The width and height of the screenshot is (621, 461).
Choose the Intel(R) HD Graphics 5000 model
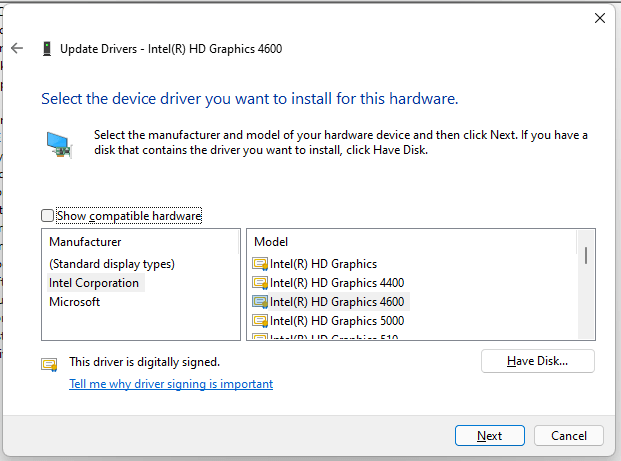337,321
